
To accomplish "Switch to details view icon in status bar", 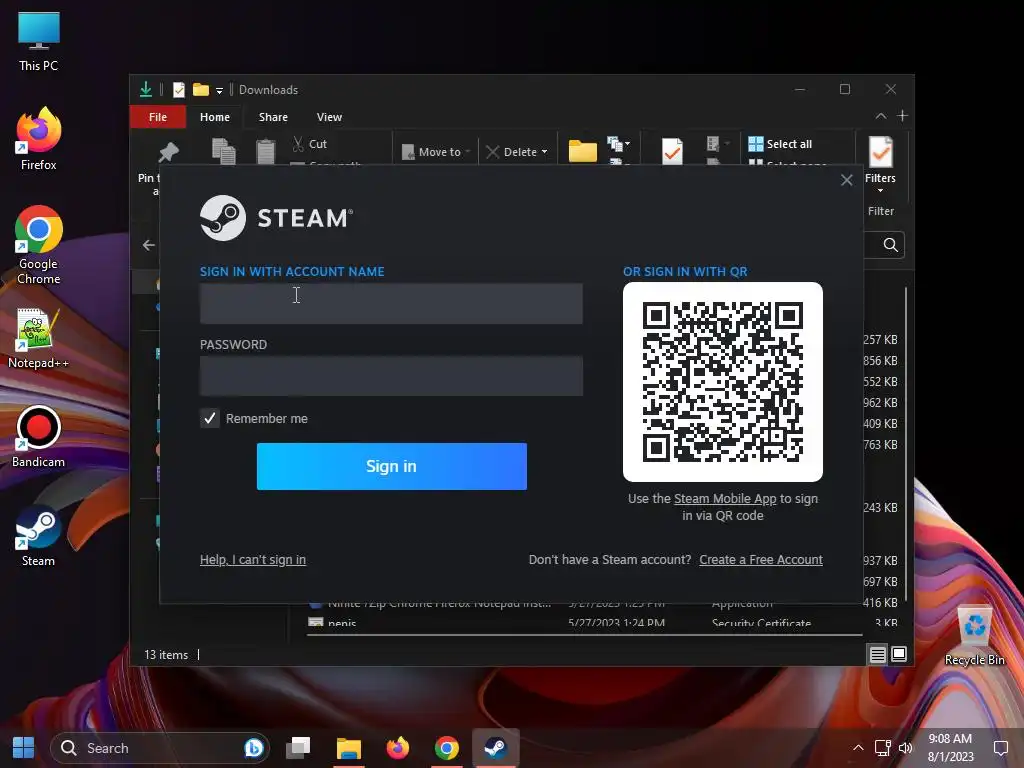I will [x=878, y=654].
